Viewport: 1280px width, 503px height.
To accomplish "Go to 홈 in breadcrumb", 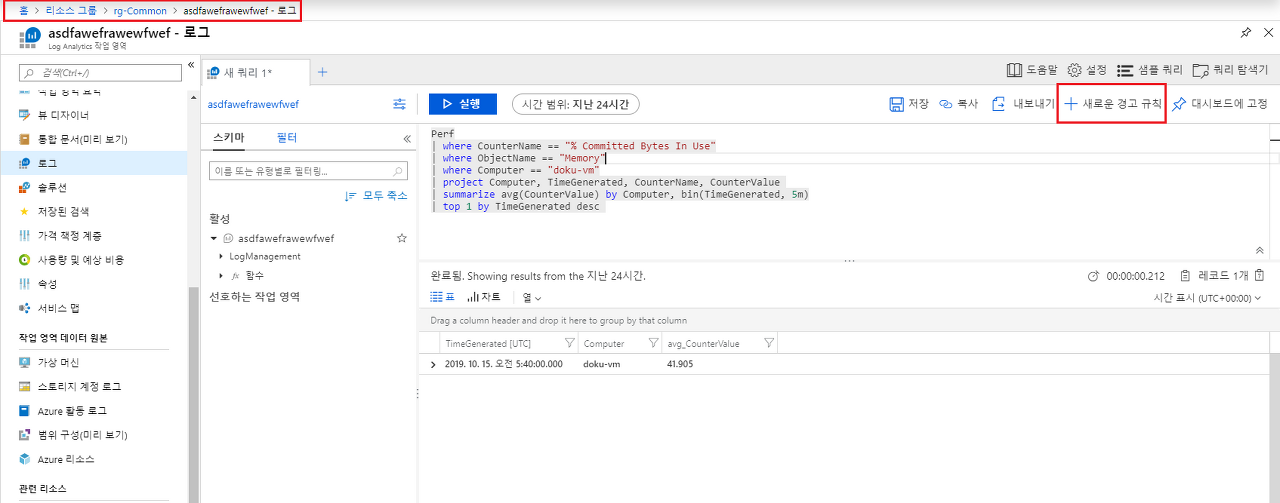I will (x=23, y=10).
